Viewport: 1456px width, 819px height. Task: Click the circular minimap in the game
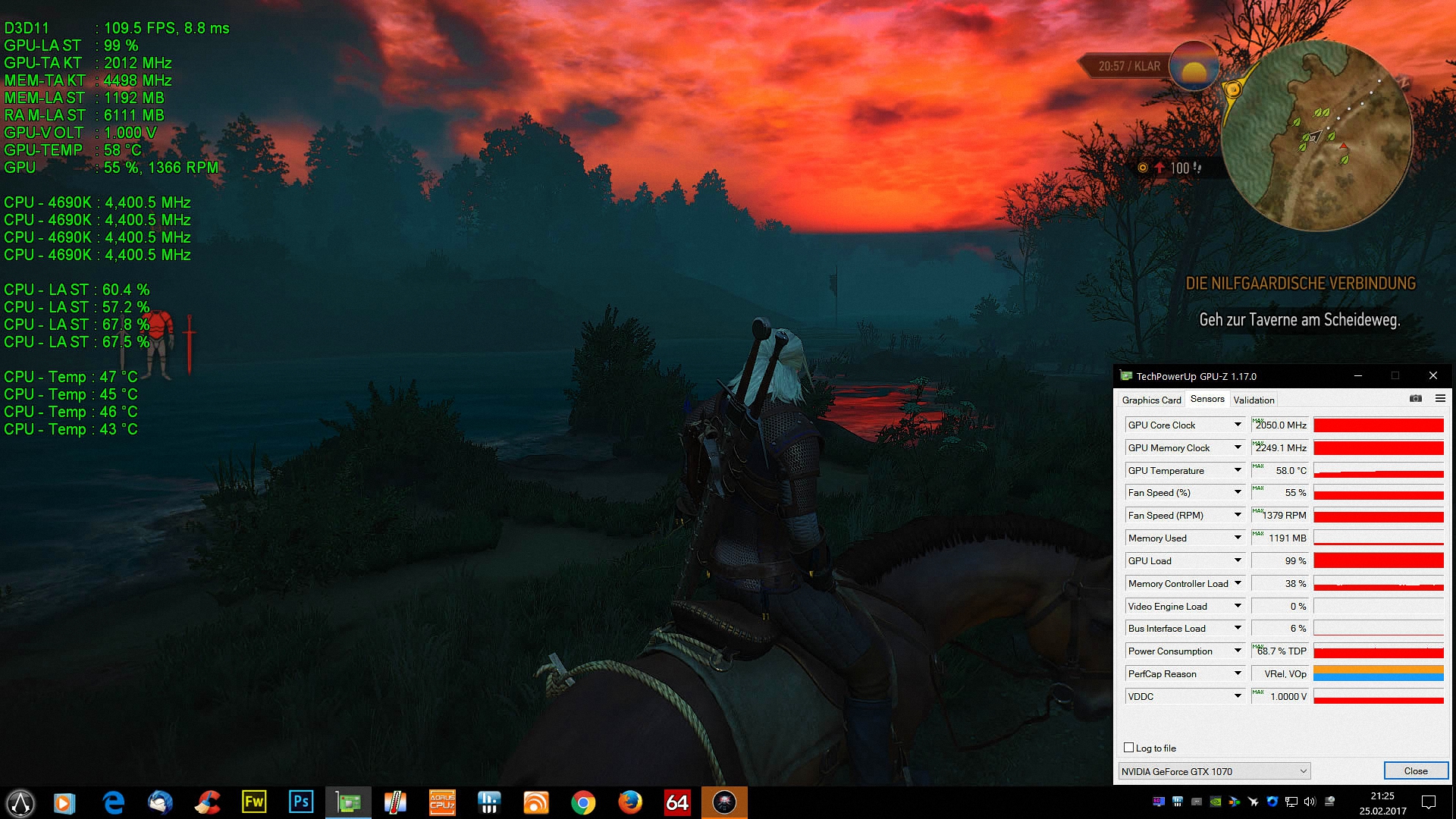tap(1317, 136)
